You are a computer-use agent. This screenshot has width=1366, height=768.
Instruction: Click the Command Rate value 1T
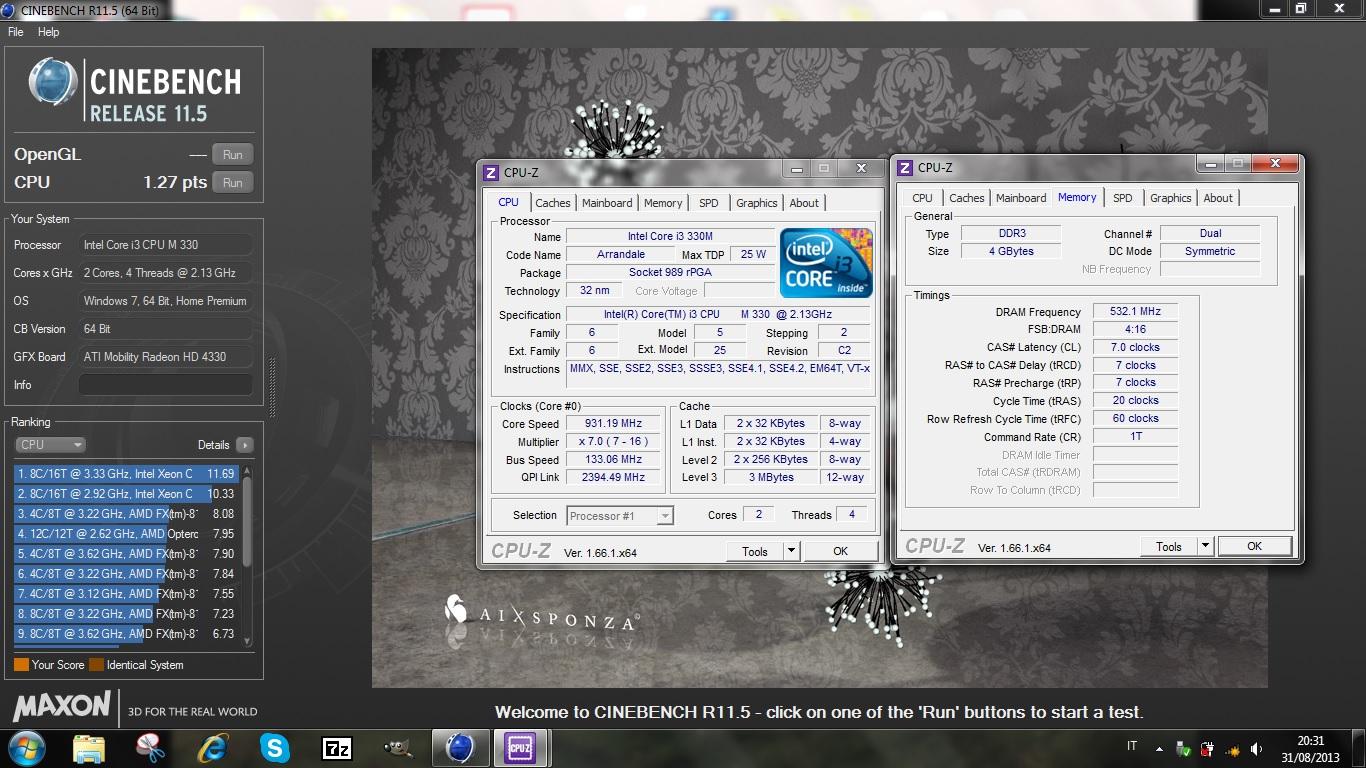point(1135,437)
